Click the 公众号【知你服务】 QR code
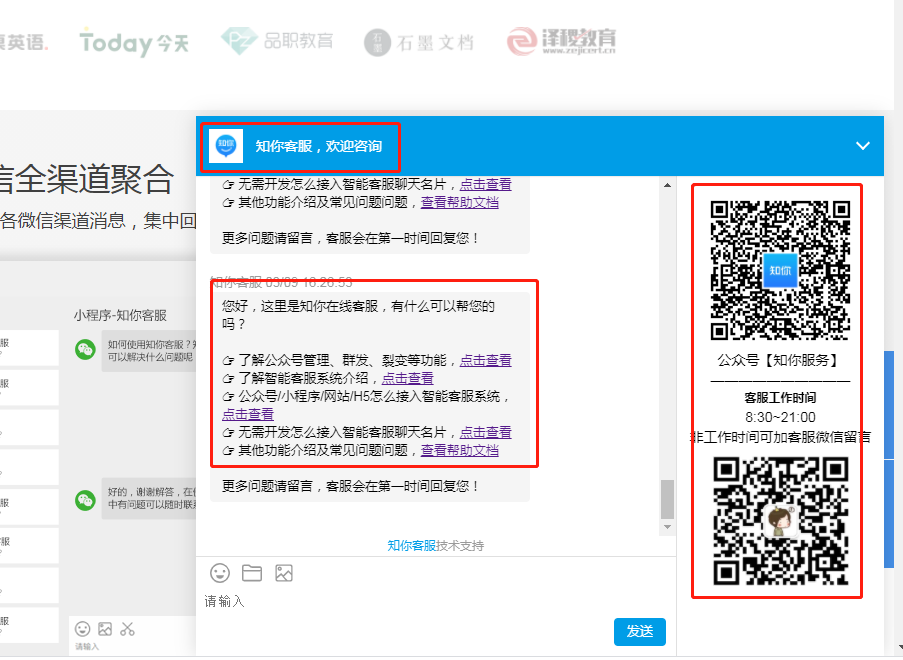Screen dimensions: 903x660 780,270
